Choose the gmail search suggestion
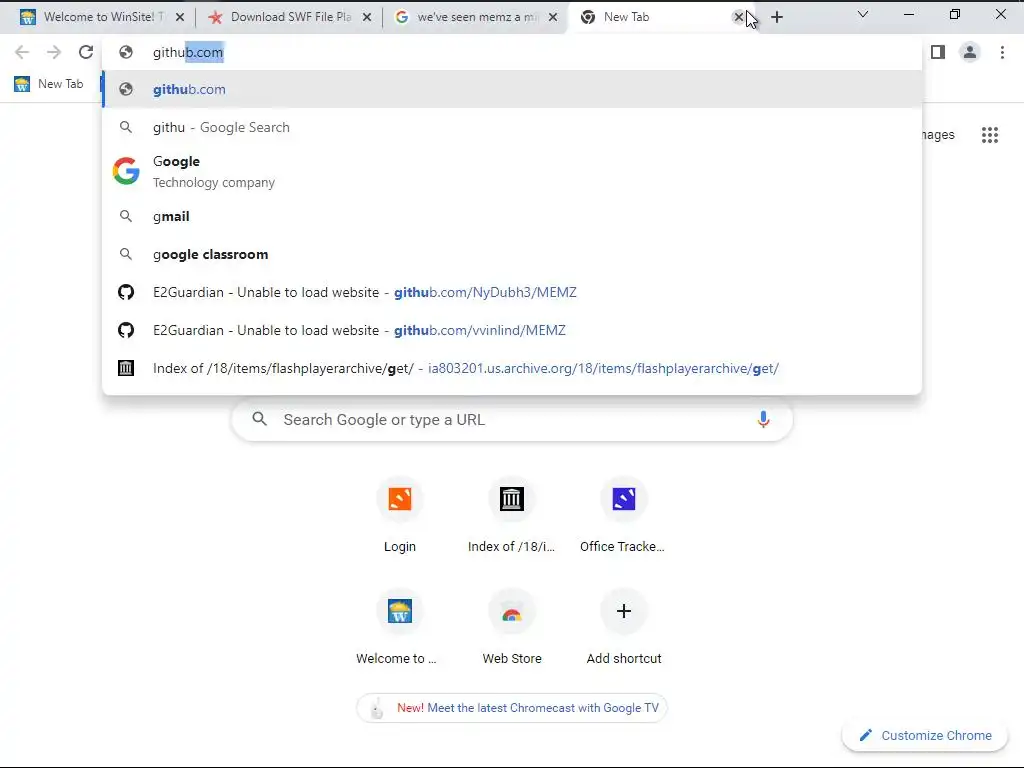The image size is (1024, 768). (512, 216)
